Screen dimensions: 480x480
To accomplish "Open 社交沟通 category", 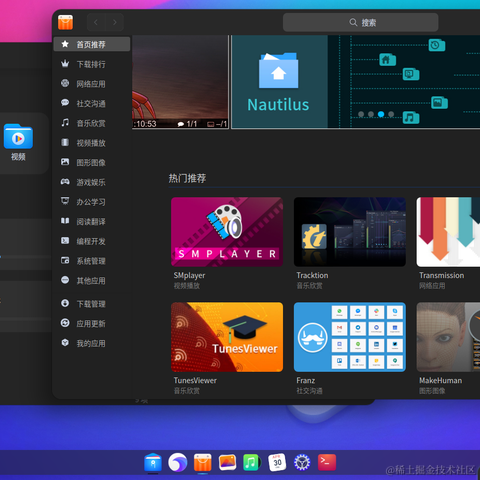I will click(91, 103).
